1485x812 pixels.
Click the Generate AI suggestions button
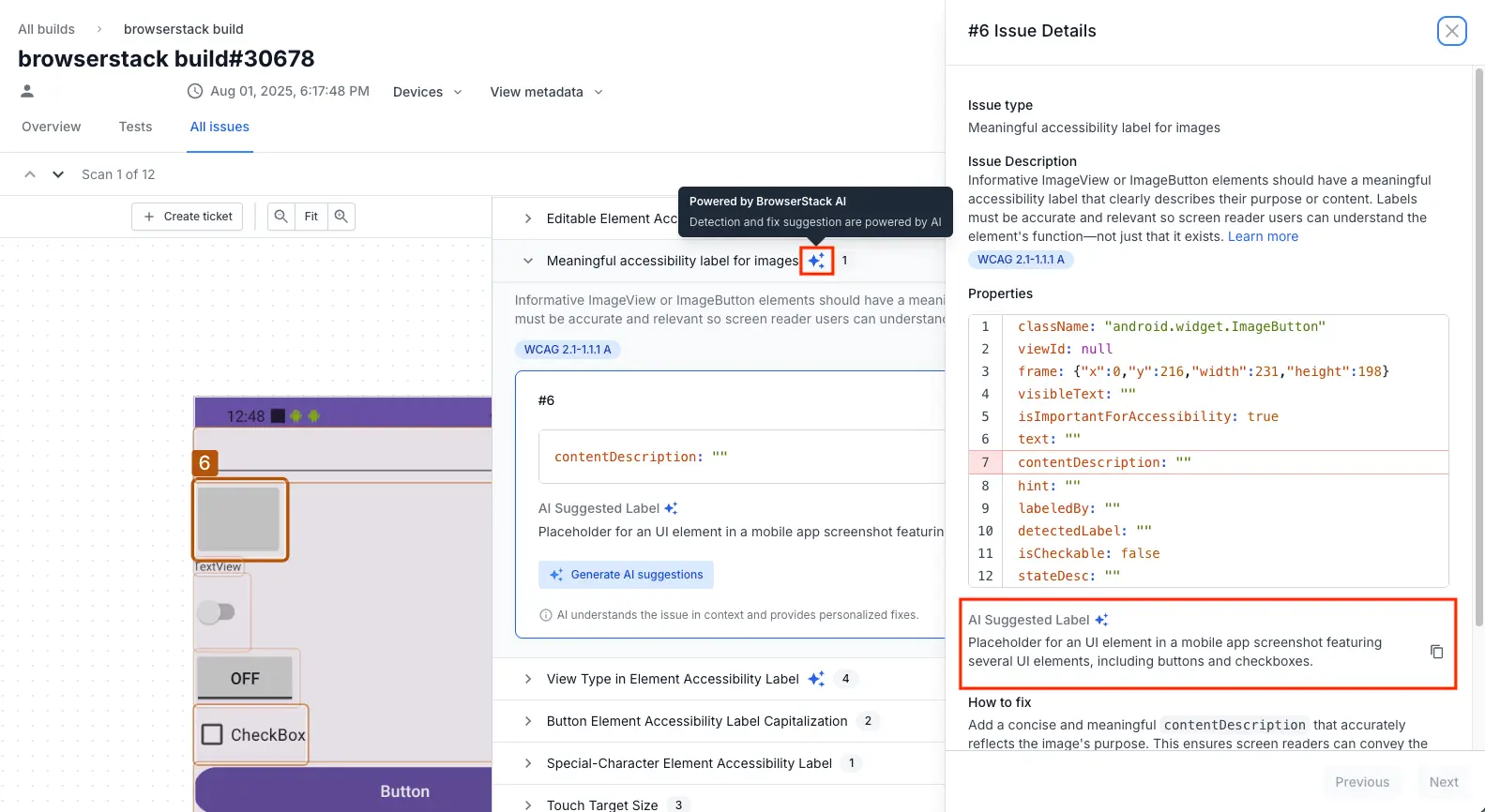pyautogui.click(x=626, y=575)
